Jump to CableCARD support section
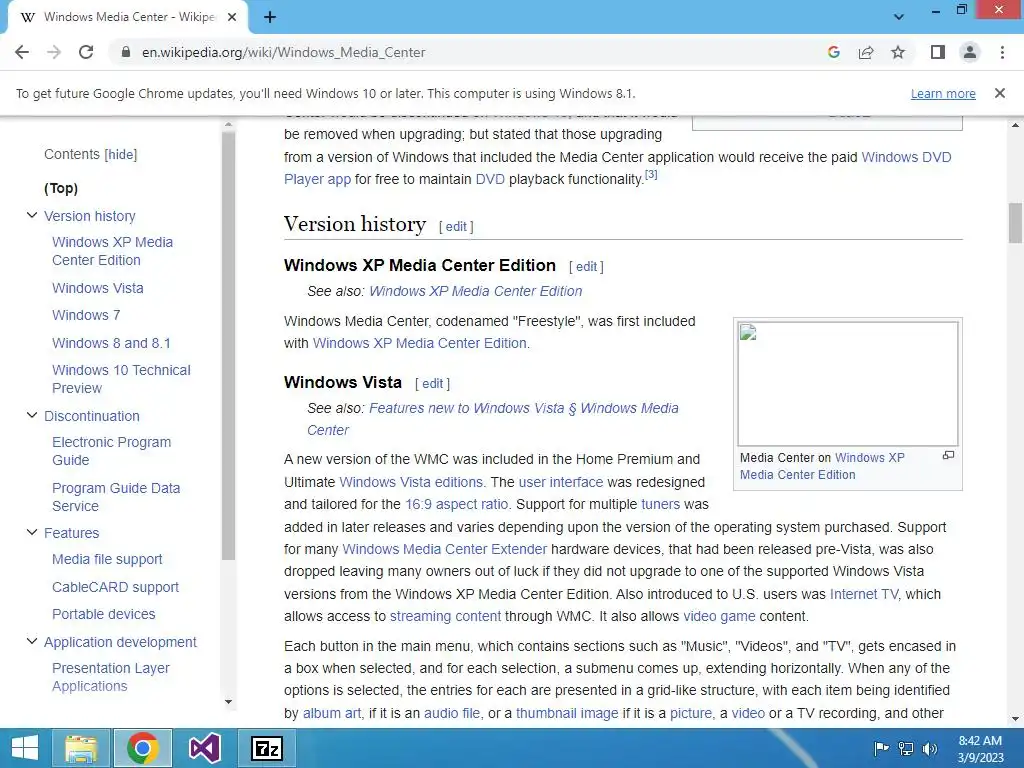Screen dimensions: 1024x768 click(115, 587)
